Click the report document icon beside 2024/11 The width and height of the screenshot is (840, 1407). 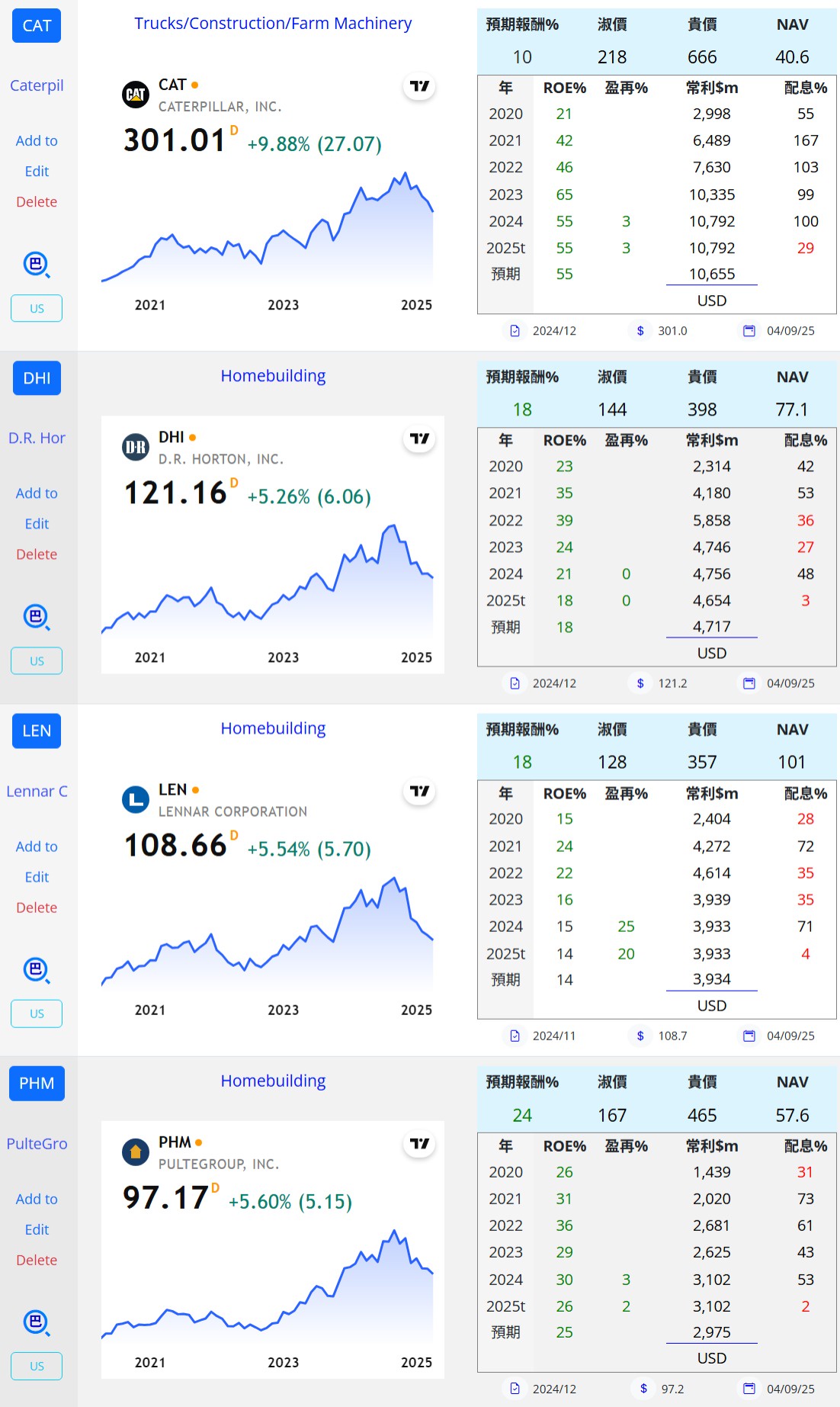pos(515,1036)
